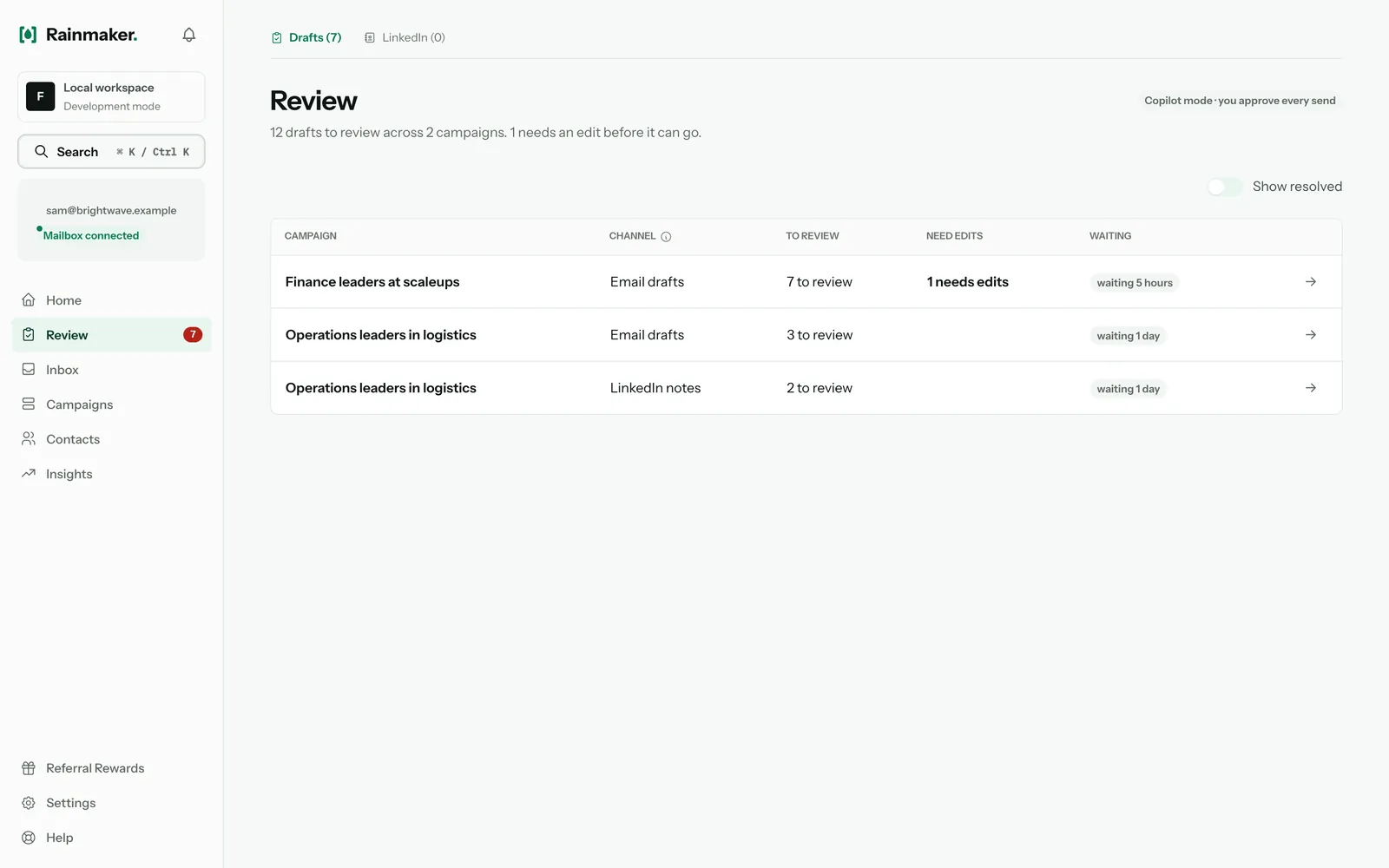Click the Copilot mode badge
Viewport: 1389px width, 868px height.
(x=1240, y=101)
